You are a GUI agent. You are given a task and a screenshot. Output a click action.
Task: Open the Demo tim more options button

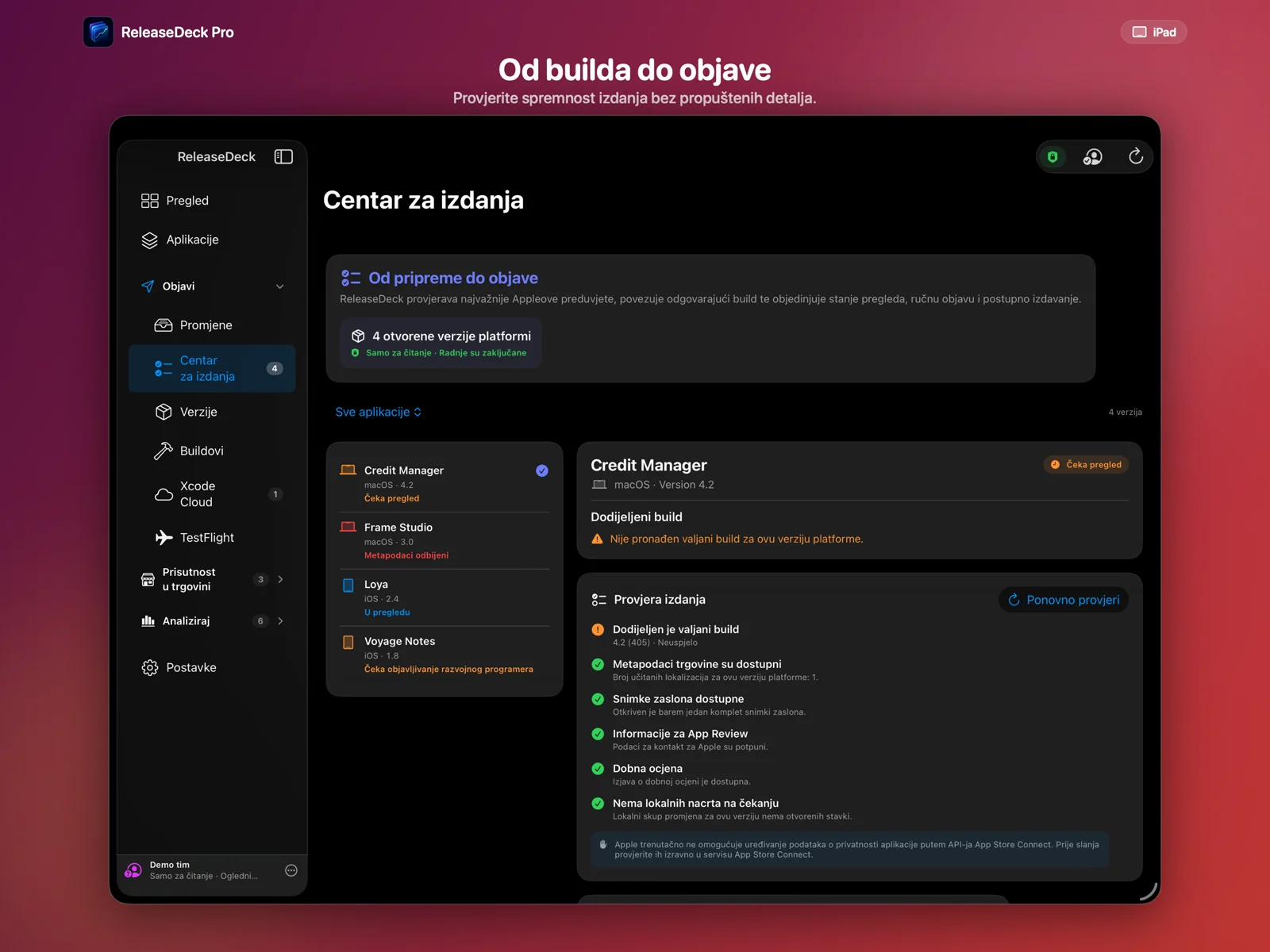(291, 870)
